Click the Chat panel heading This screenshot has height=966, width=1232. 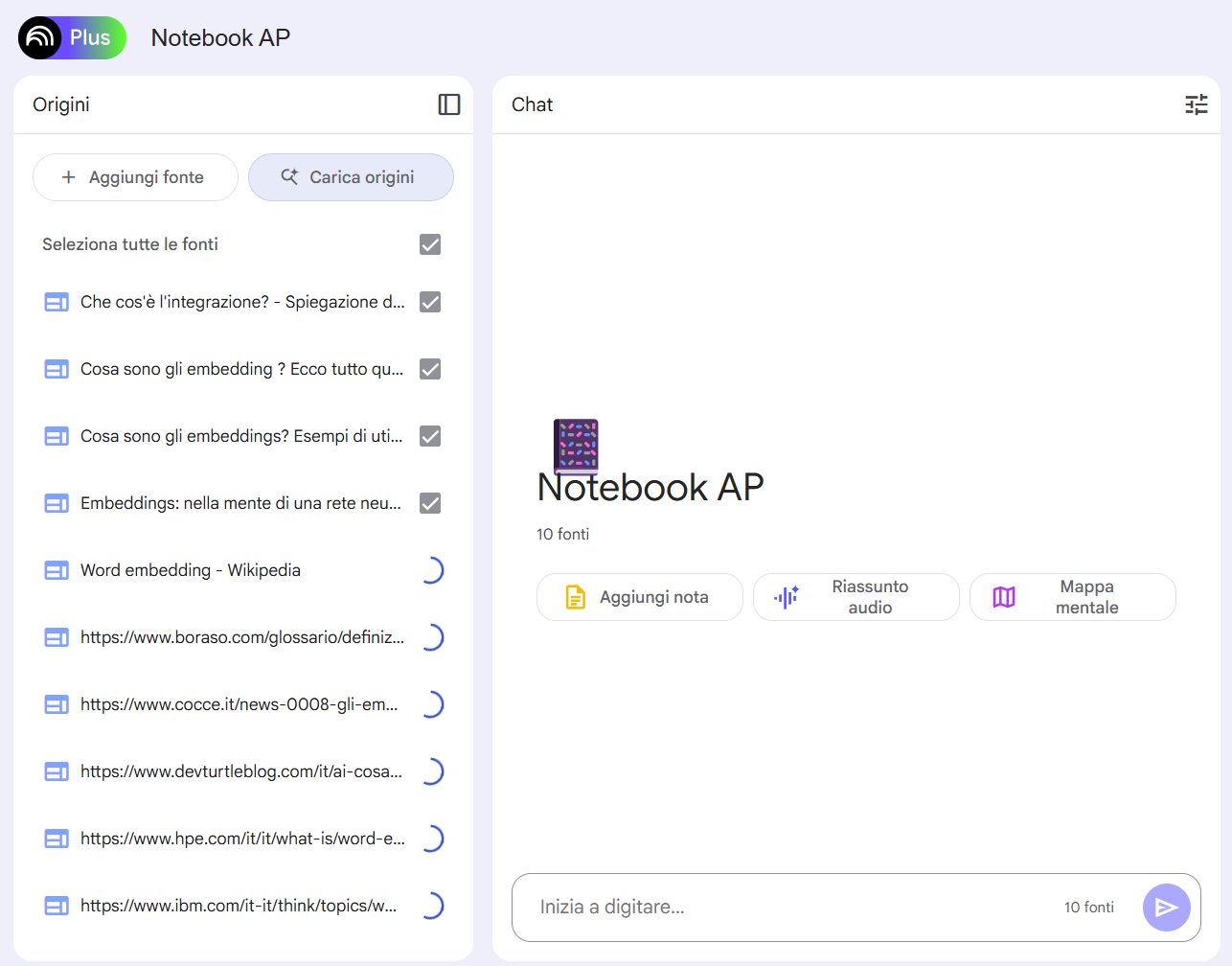532,104
